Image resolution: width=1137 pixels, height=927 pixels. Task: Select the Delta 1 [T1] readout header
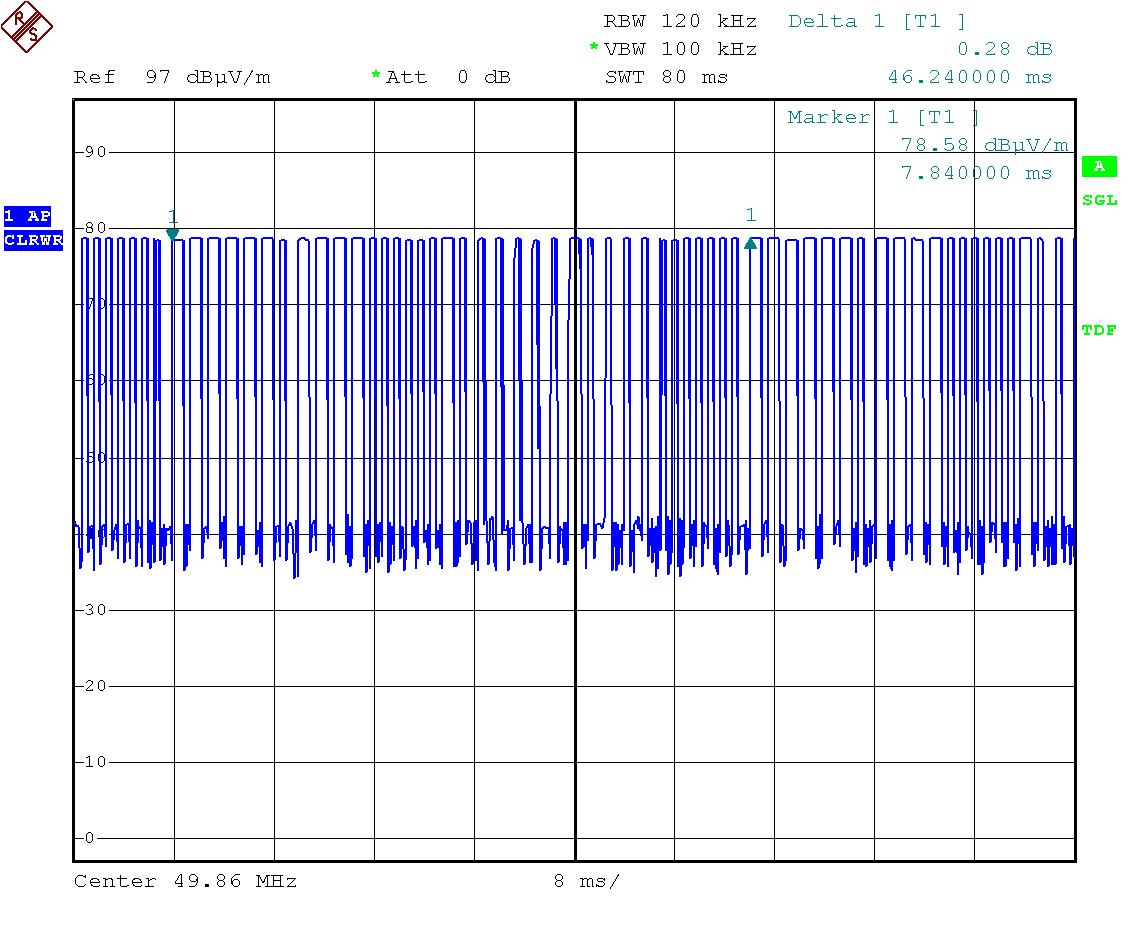click(x=877, y=21)
